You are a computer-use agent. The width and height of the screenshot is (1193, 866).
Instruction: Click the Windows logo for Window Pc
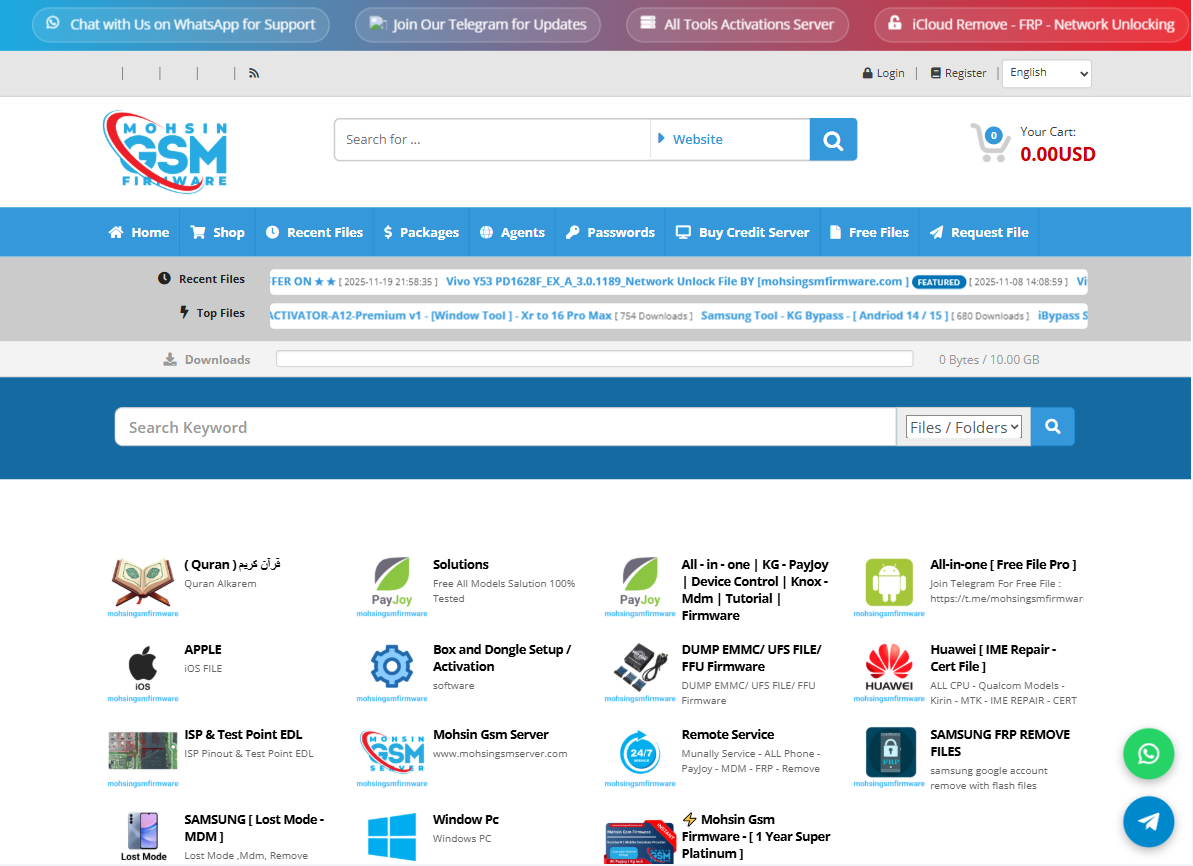[x=391, y=837]
